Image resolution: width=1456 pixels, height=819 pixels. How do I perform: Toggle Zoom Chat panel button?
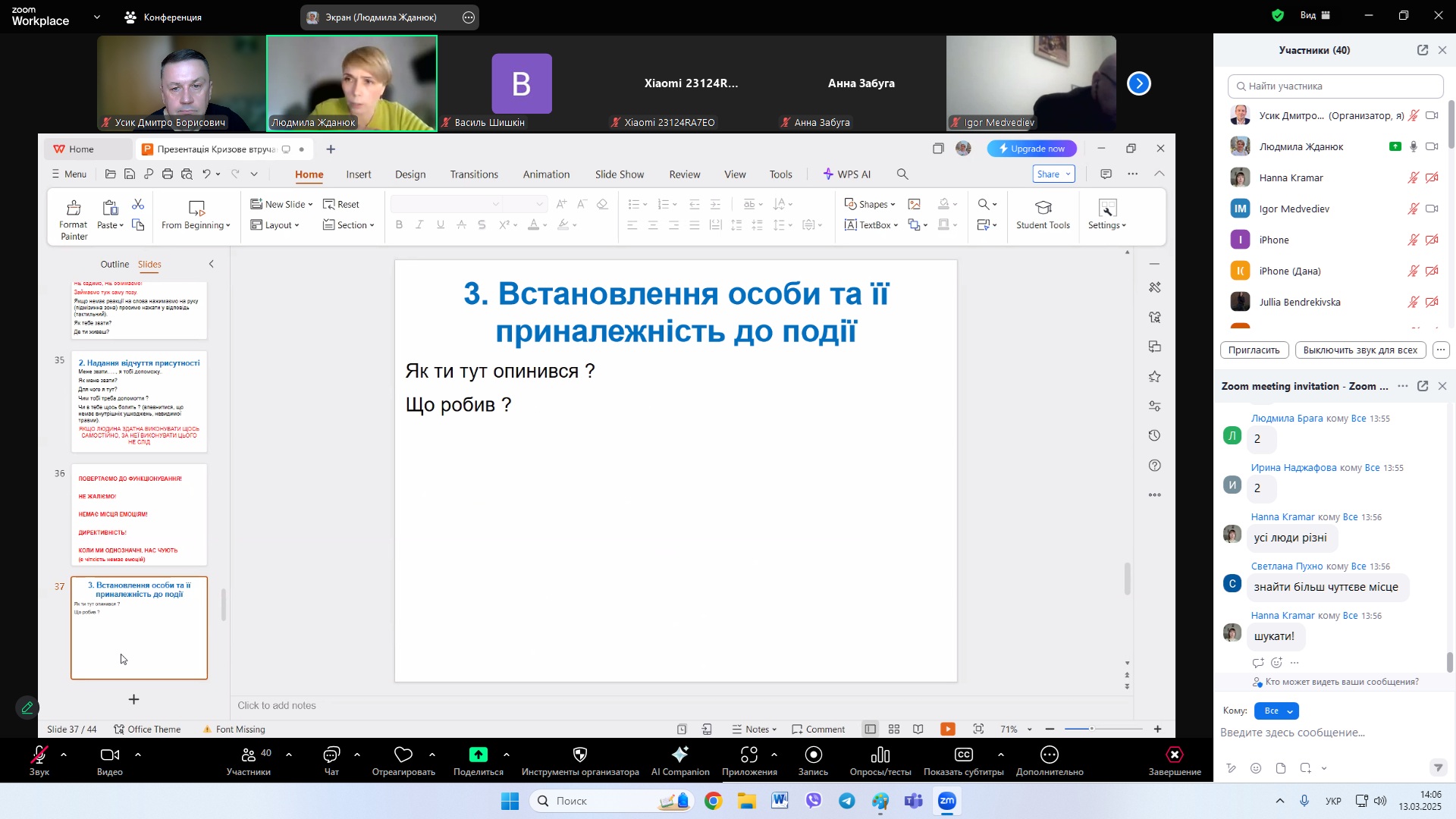(331, 761)
